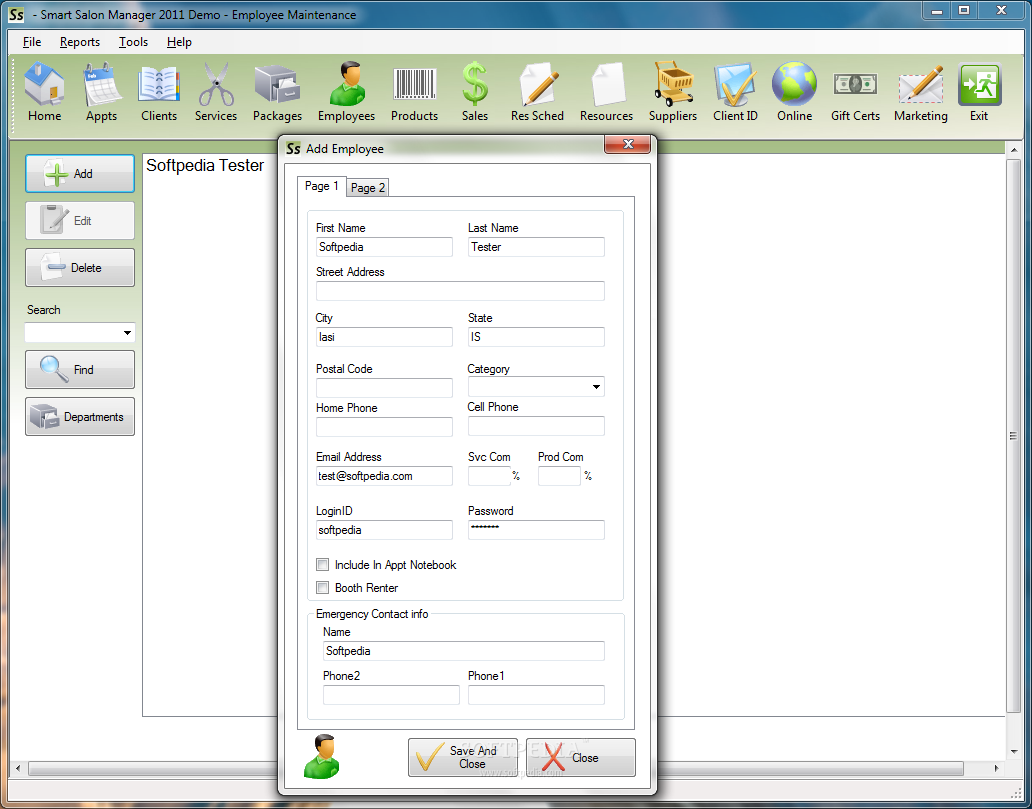
Task: Open the Clients book icon
Action: click(x=159, y=91)
